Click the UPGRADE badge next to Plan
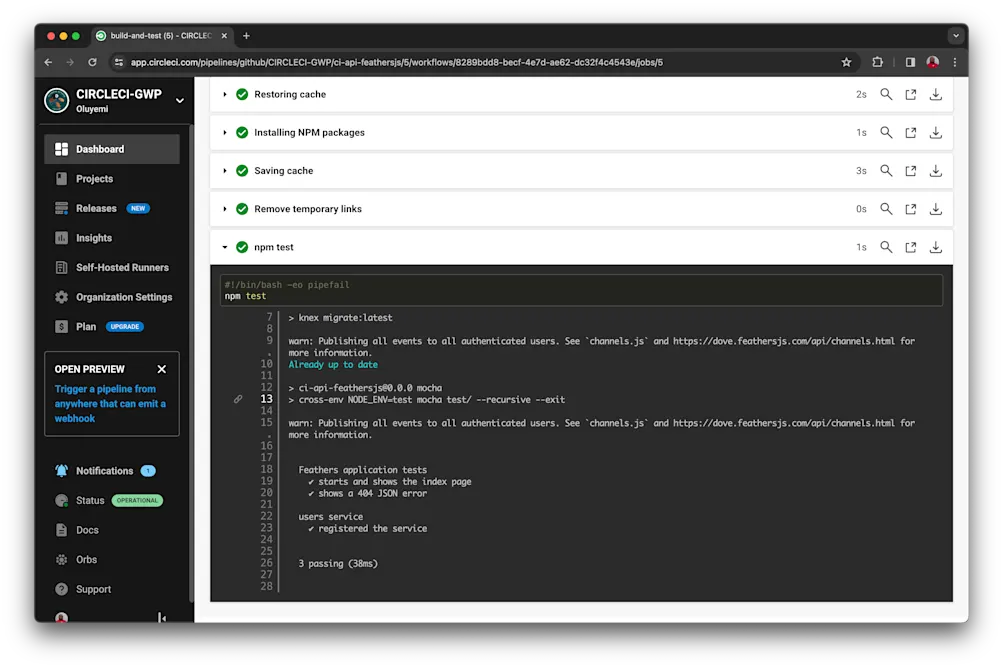The width and height of the screenshot is (1003, 668). point(125,326)
